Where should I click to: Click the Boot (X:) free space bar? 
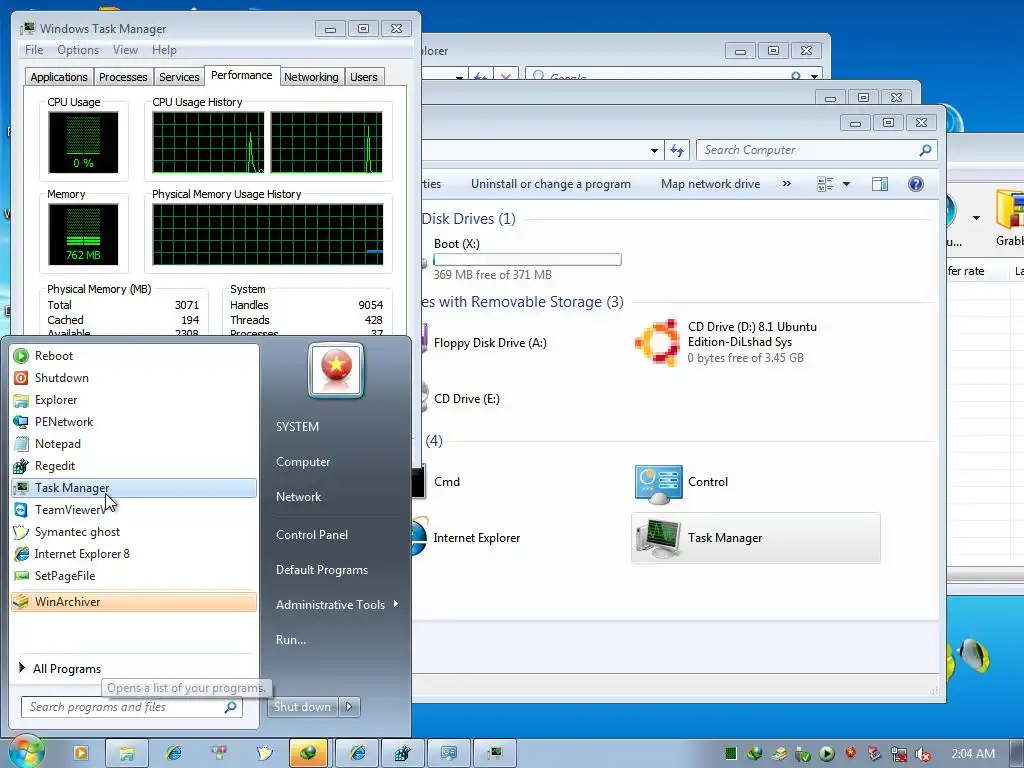coord(527,260)
